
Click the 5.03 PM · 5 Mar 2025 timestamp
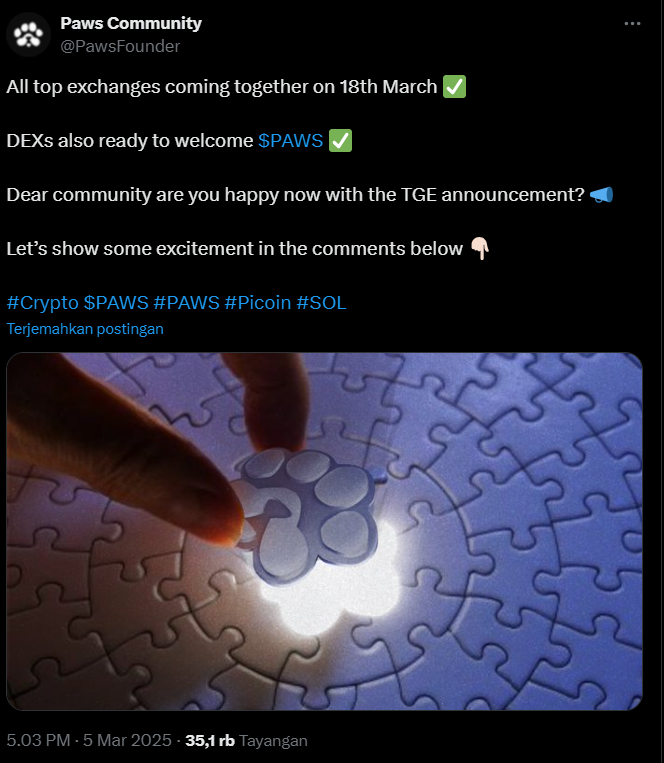point(89,740)
